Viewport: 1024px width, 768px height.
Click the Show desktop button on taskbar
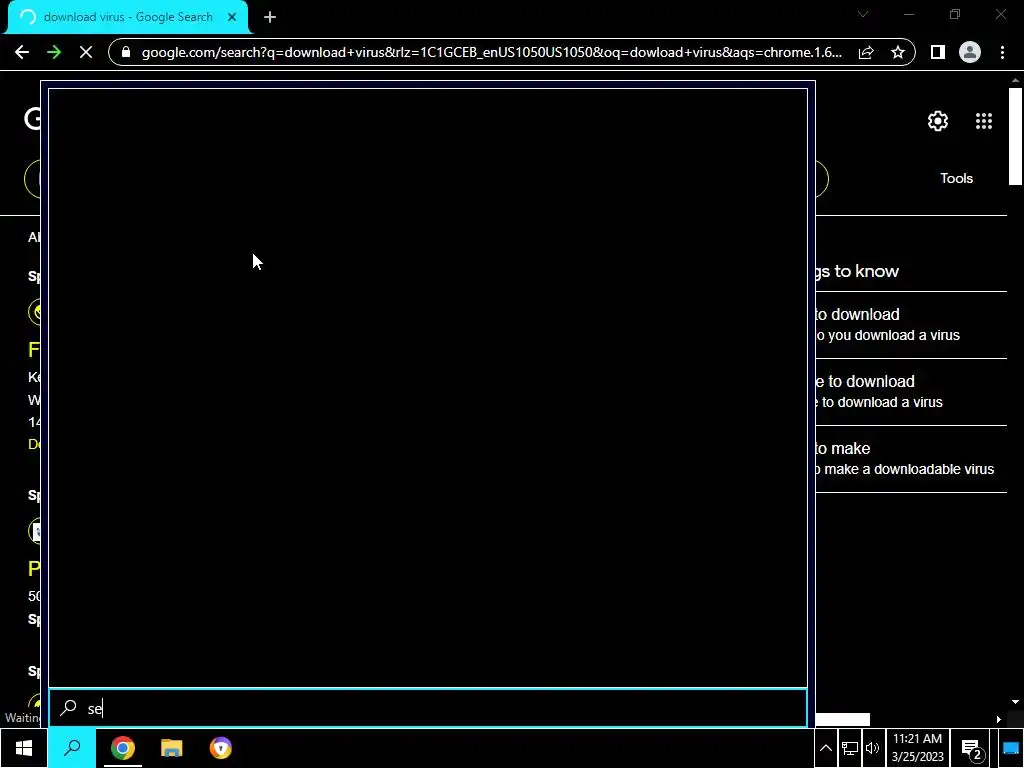coord(1011,748)
